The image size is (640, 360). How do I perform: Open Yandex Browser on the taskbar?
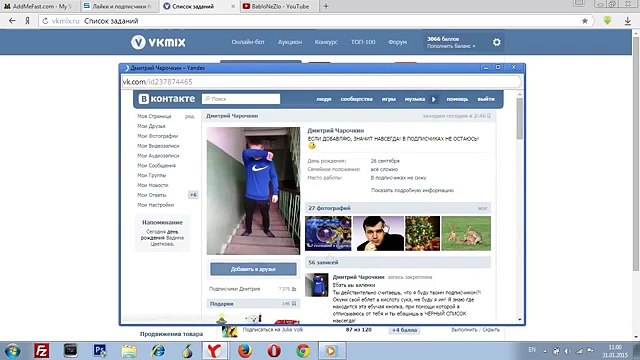tap(215, 351)
